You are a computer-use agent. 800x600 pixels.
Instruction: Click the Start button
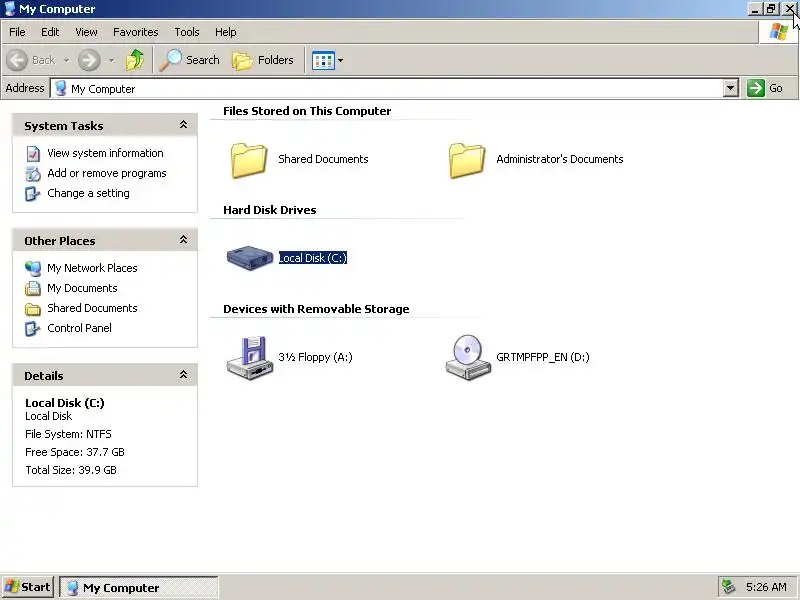coord(28,587)
